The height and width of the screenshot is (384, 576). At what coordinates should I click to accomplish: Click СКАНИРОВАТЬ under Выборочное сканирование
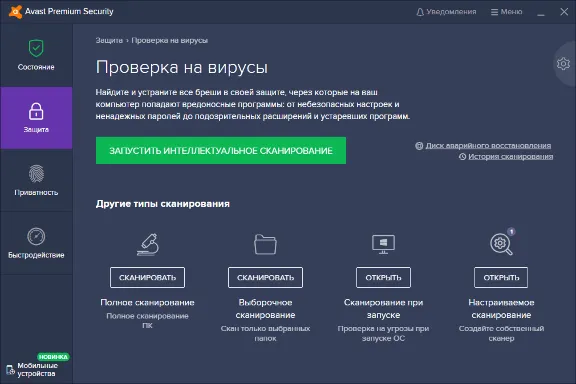coord(265,277)
